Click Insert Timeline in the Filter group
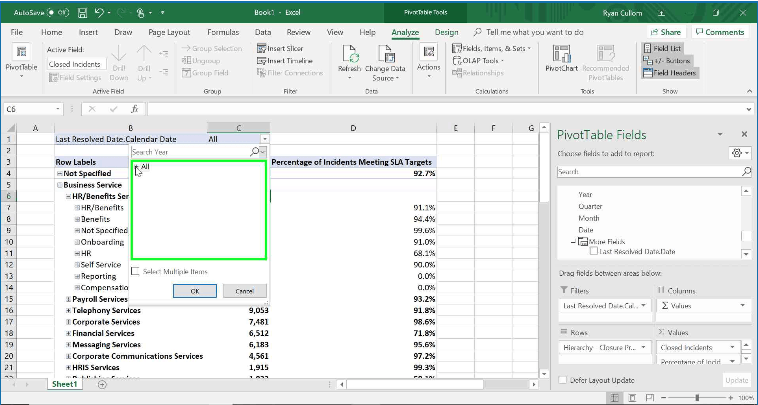 click(x=286, y=60)
